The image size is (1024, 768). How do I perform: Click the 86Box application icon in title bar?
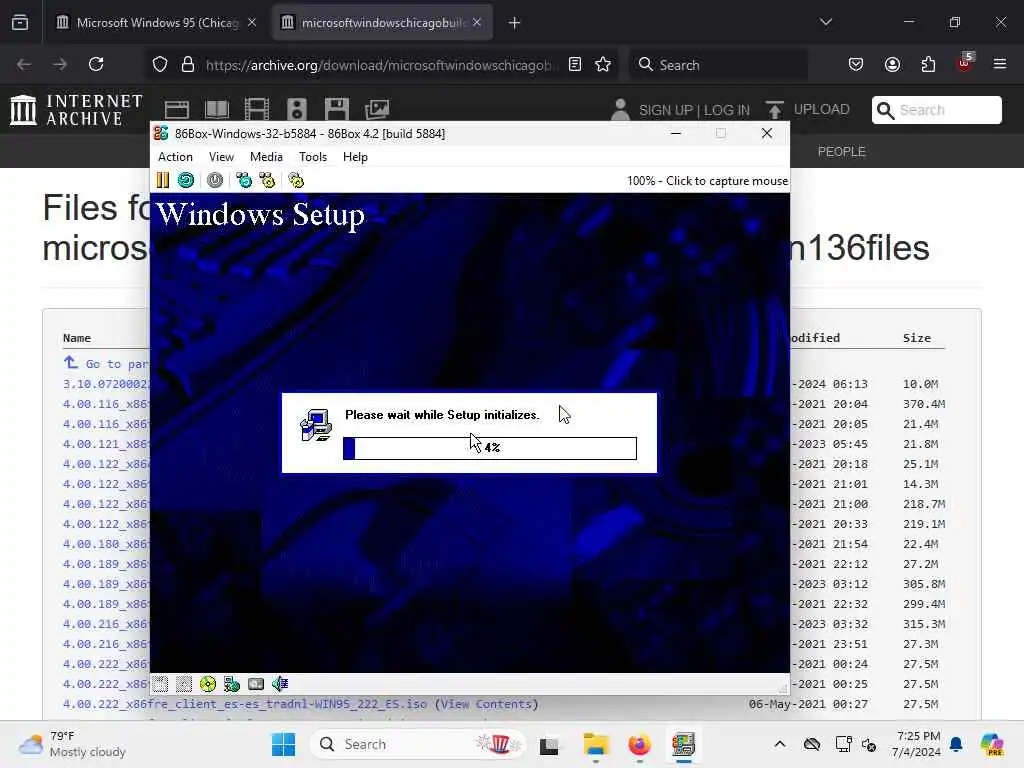[x=161, y=133]
